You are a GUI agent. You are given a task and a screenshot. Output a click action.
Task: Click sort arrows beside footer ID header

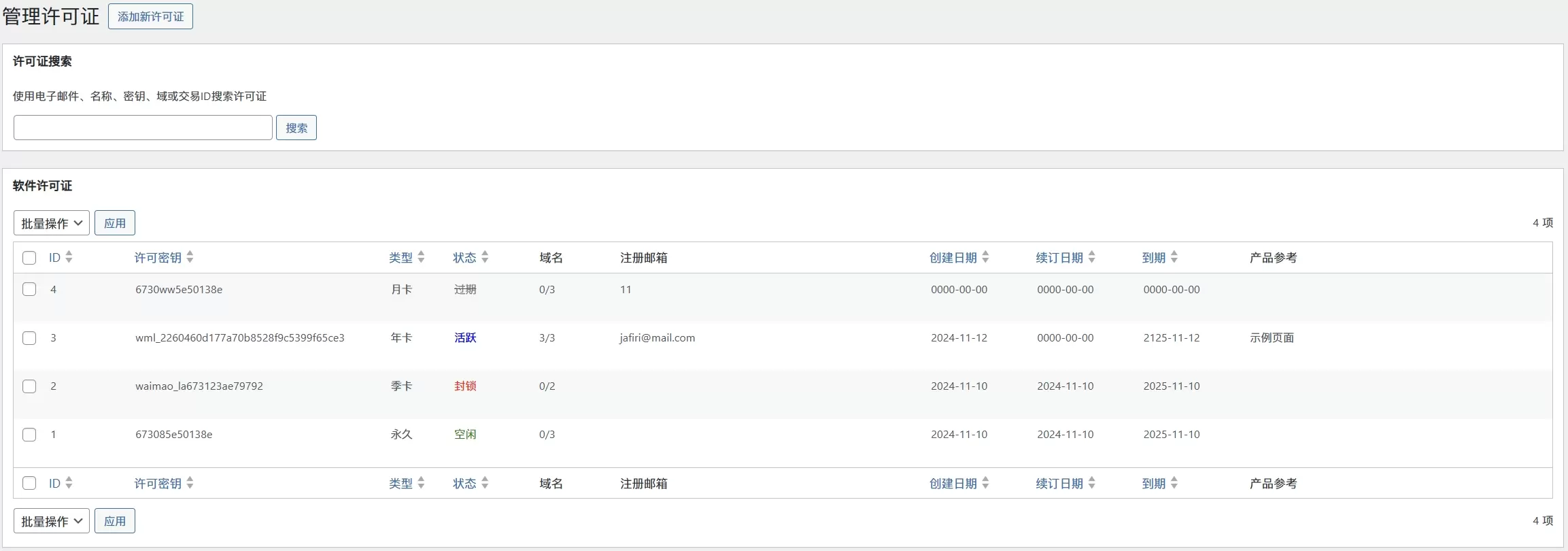click(x=69, y=483)
